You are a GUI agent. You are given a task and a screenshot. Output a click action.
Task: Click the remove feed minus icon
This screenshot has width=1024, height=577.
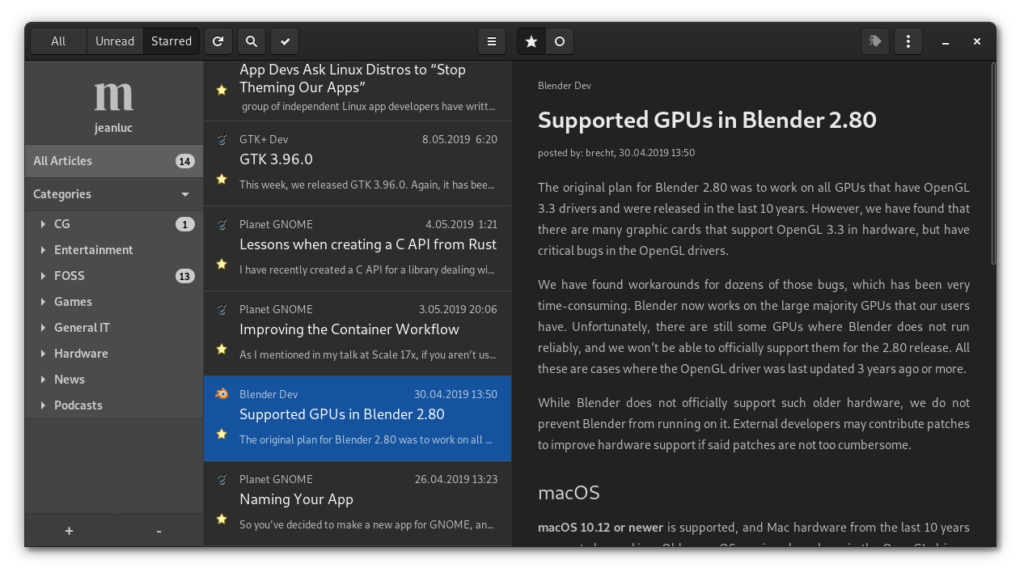pyautogui.click(x=158, y=530)
